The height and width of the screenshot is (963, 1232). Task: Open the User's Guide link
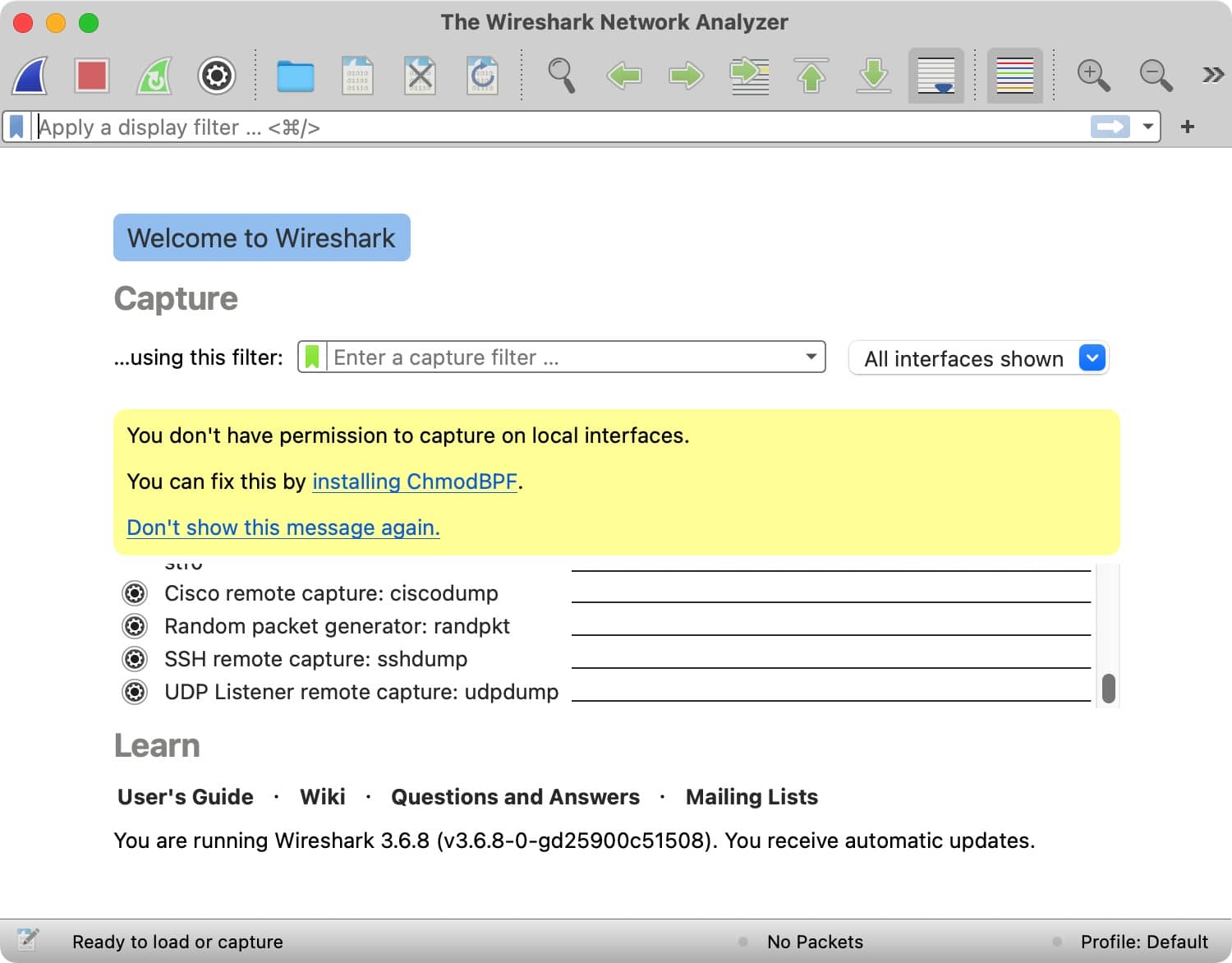(186, 797)
